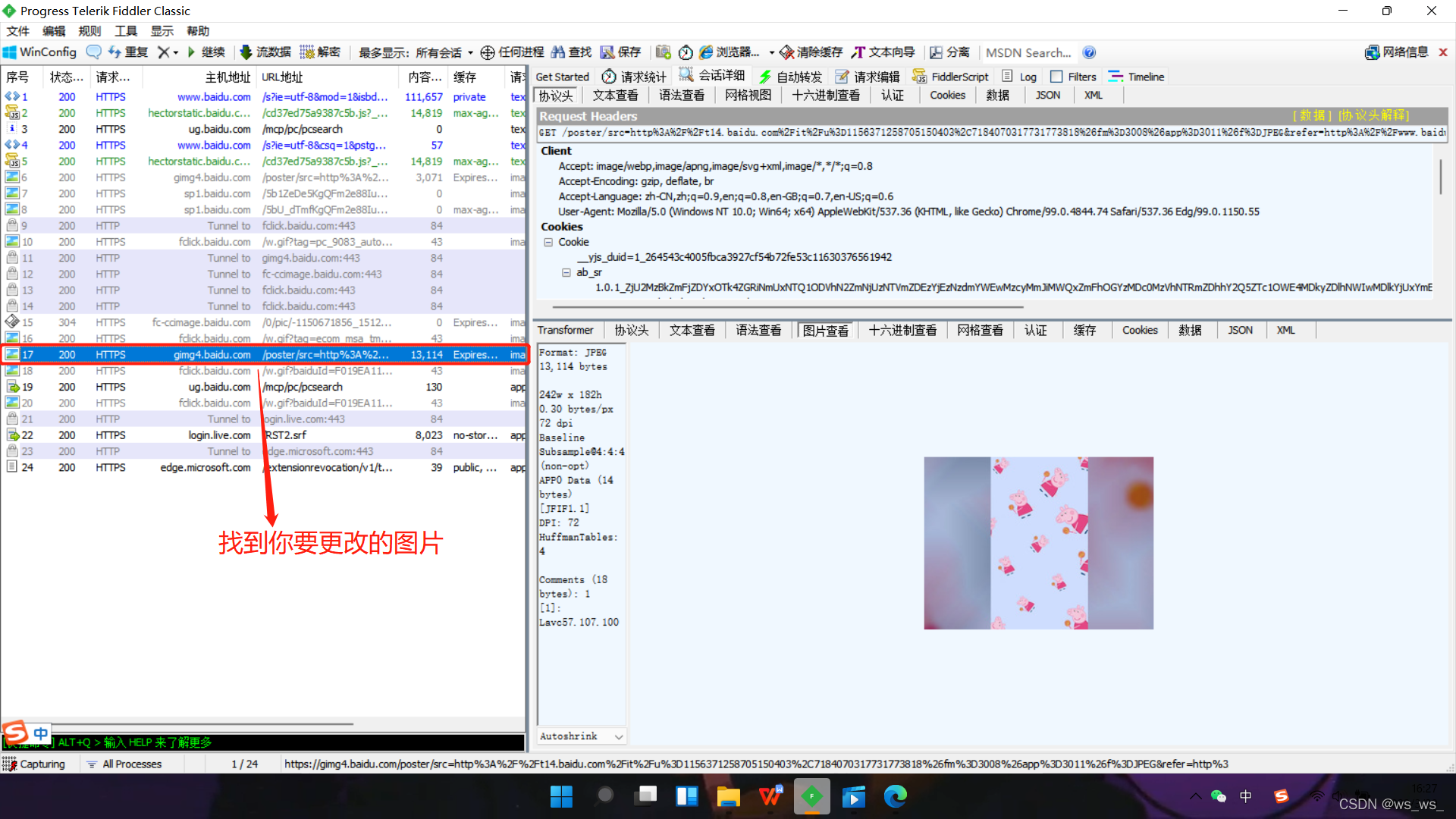Select request 十六进制查看 tab
The image size is (1456, 819).
pos(826,95)
